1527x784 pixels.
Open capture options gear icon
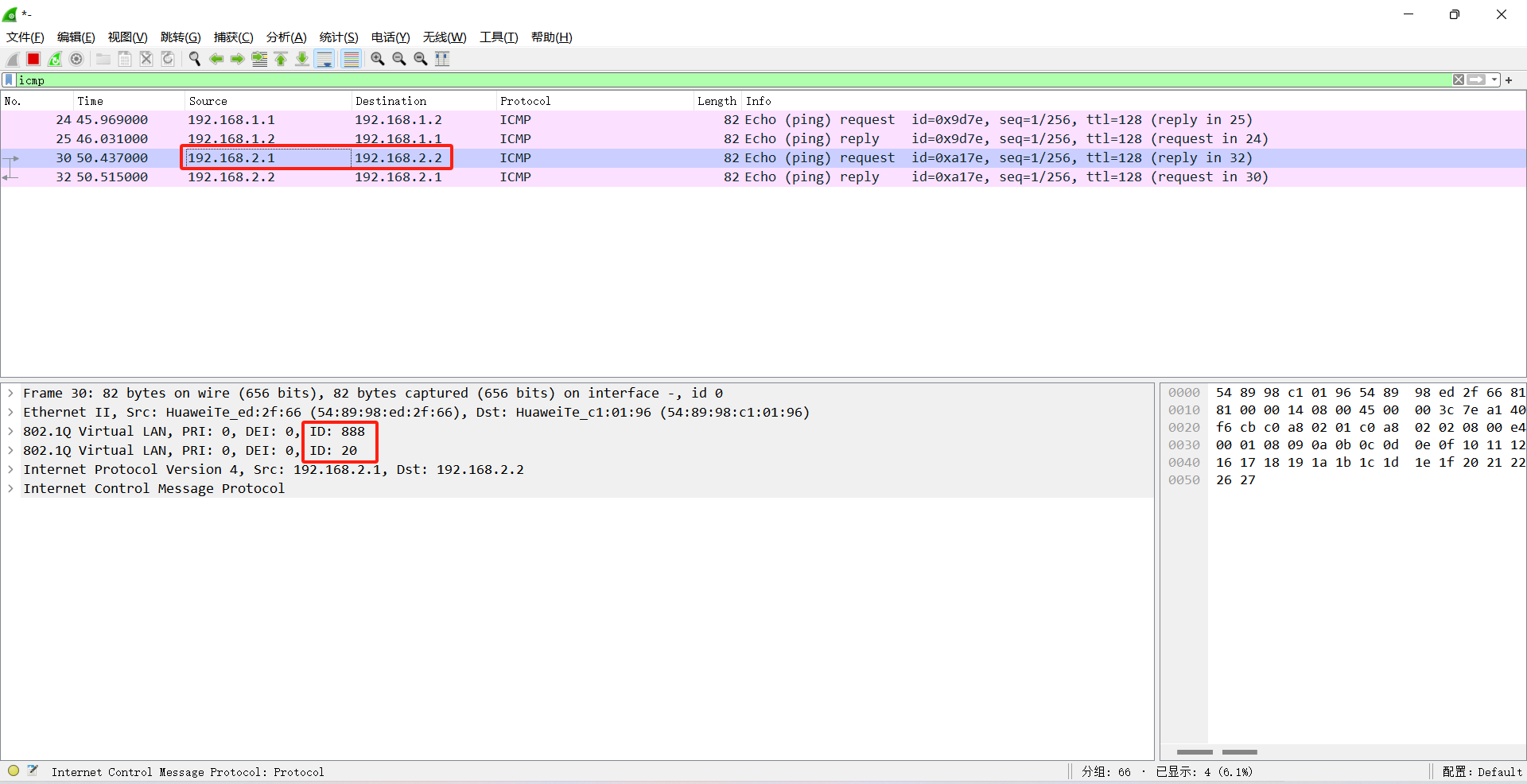76,59
